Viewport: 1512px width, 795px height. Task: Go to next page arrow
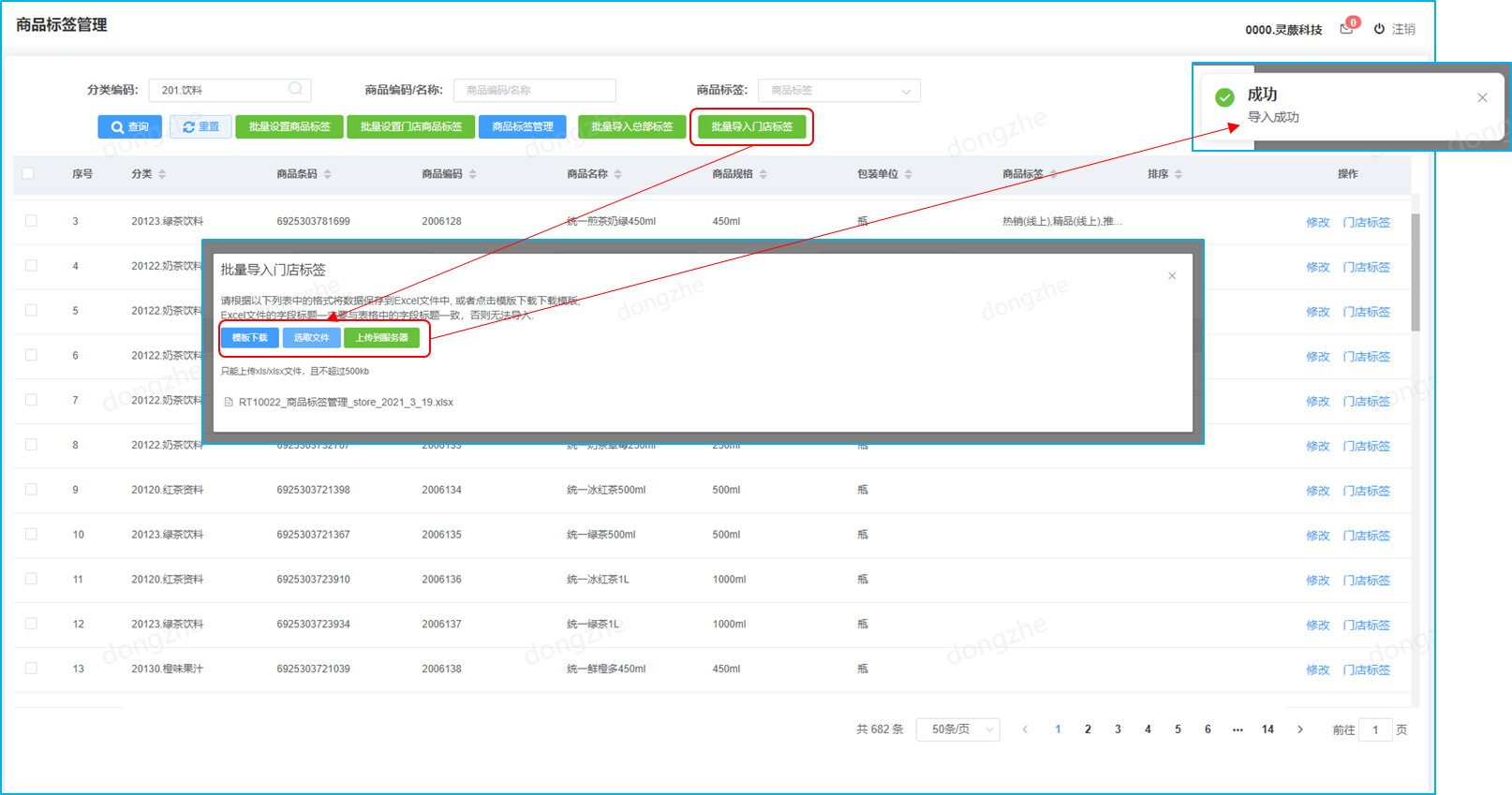click(x=1300, y=729)
